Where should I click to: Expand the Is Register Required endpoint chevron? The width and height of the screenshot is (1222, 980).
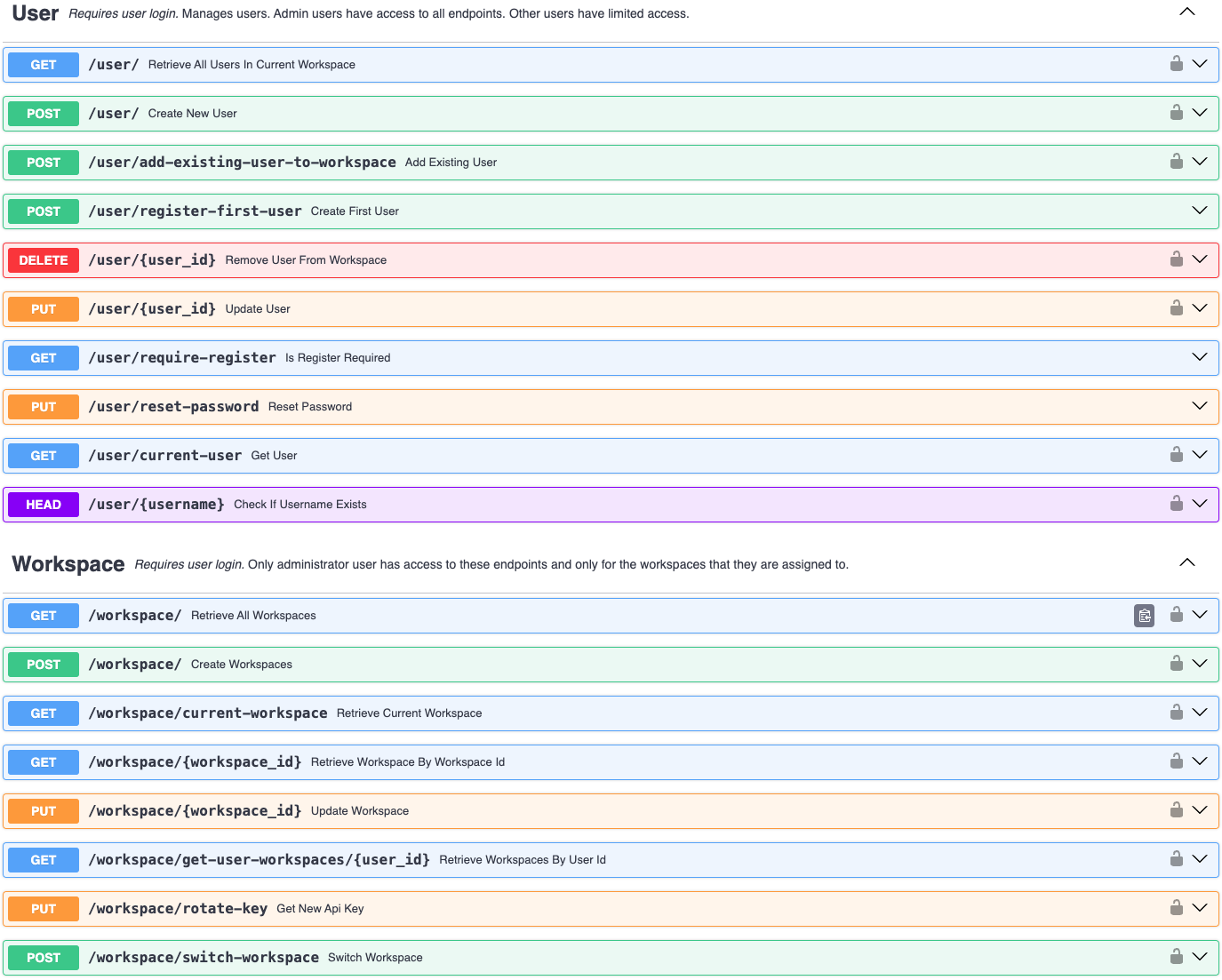click(1199, 357)
